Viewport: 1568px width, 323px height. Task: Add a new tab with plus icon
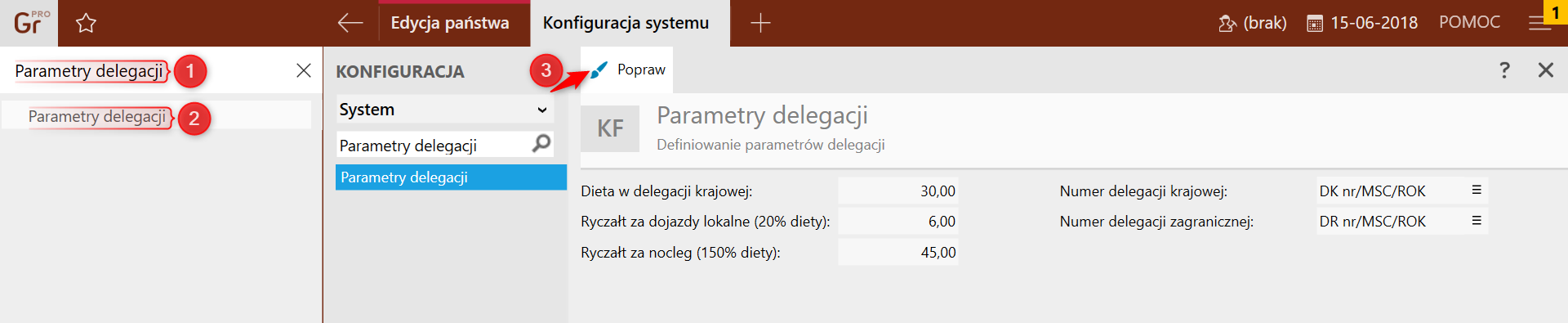760,23
